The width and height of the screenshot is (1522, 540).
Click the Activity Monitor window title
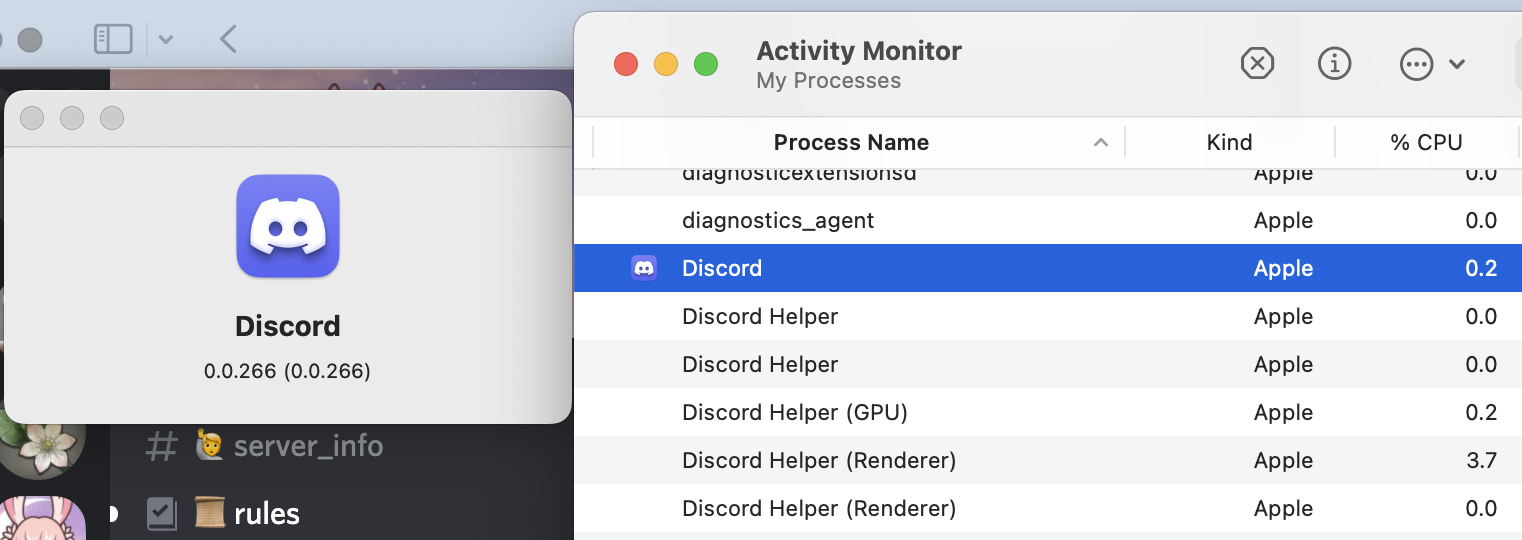coord(859,51)
